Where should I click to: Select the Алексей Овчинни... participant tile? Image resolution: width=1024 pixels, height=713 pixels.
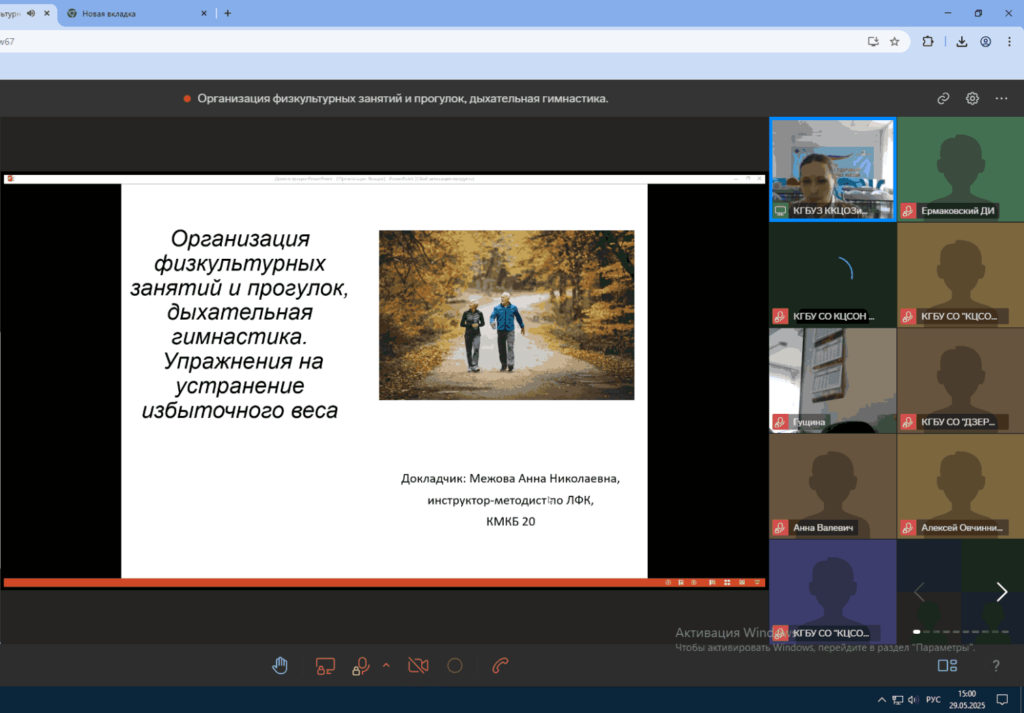click(x=961, y=486)
